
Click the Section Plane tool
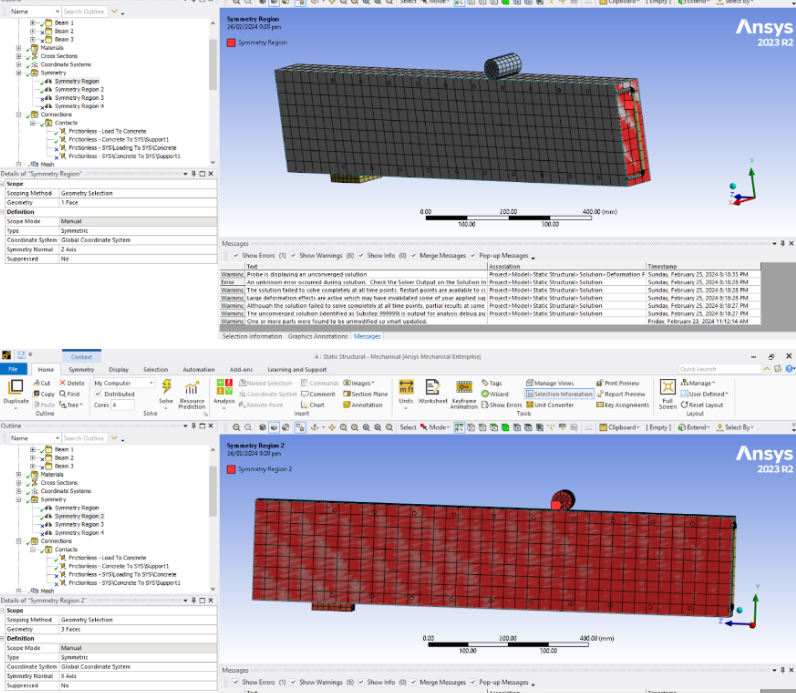(366, 394)
